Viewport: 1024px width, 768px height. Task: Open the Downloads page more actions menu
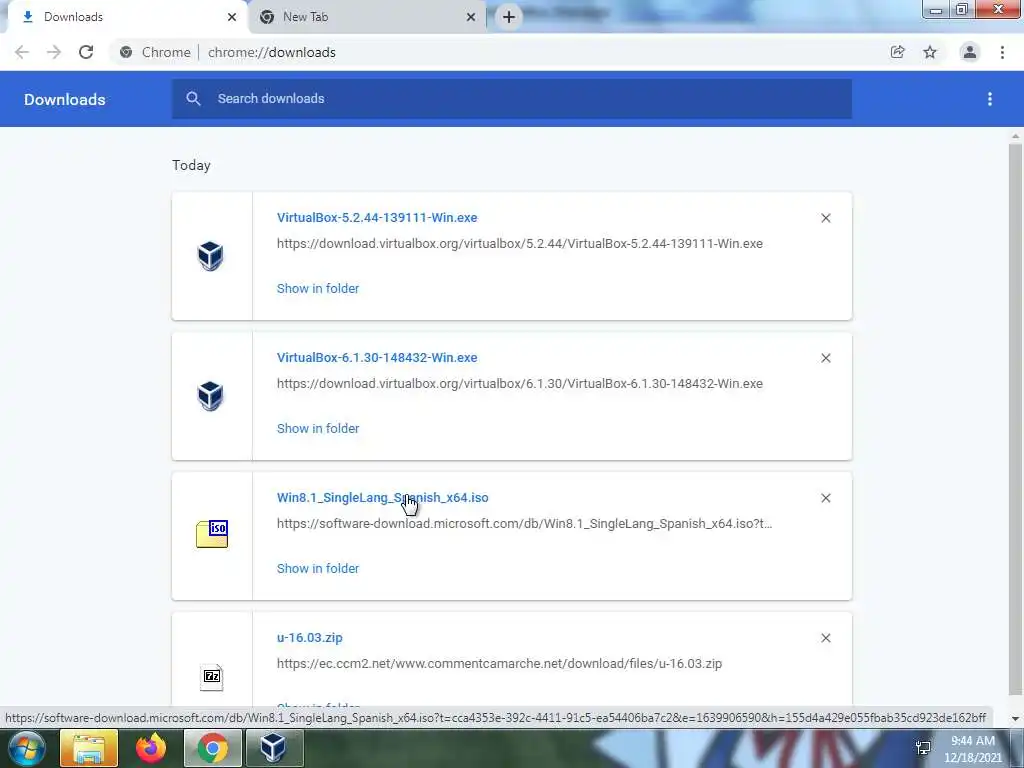coord(990,99)
